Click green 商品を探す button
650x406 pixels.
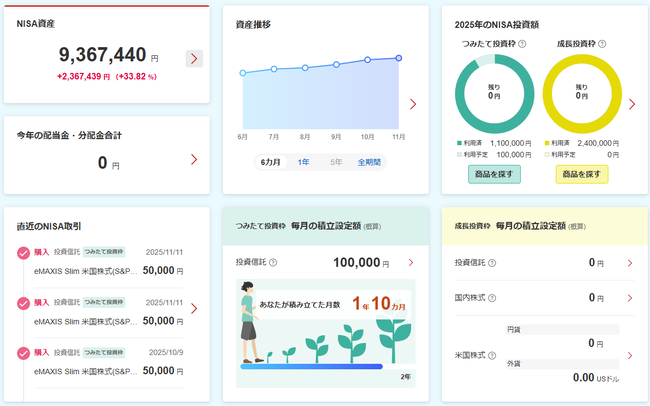494,174
